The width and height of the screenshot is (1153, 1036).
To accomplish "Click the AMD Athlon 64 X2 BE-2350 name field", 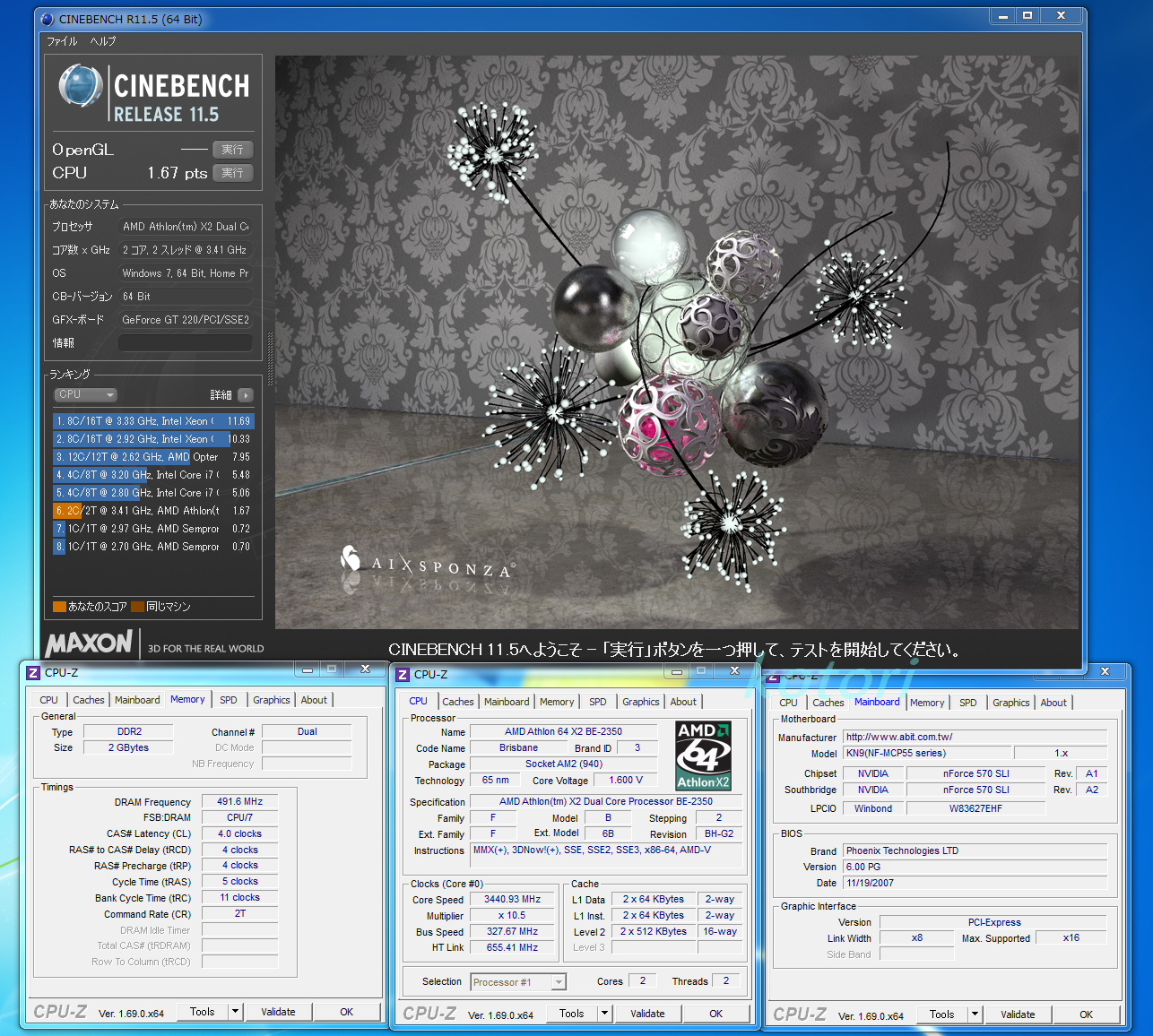I will point(563,731).
